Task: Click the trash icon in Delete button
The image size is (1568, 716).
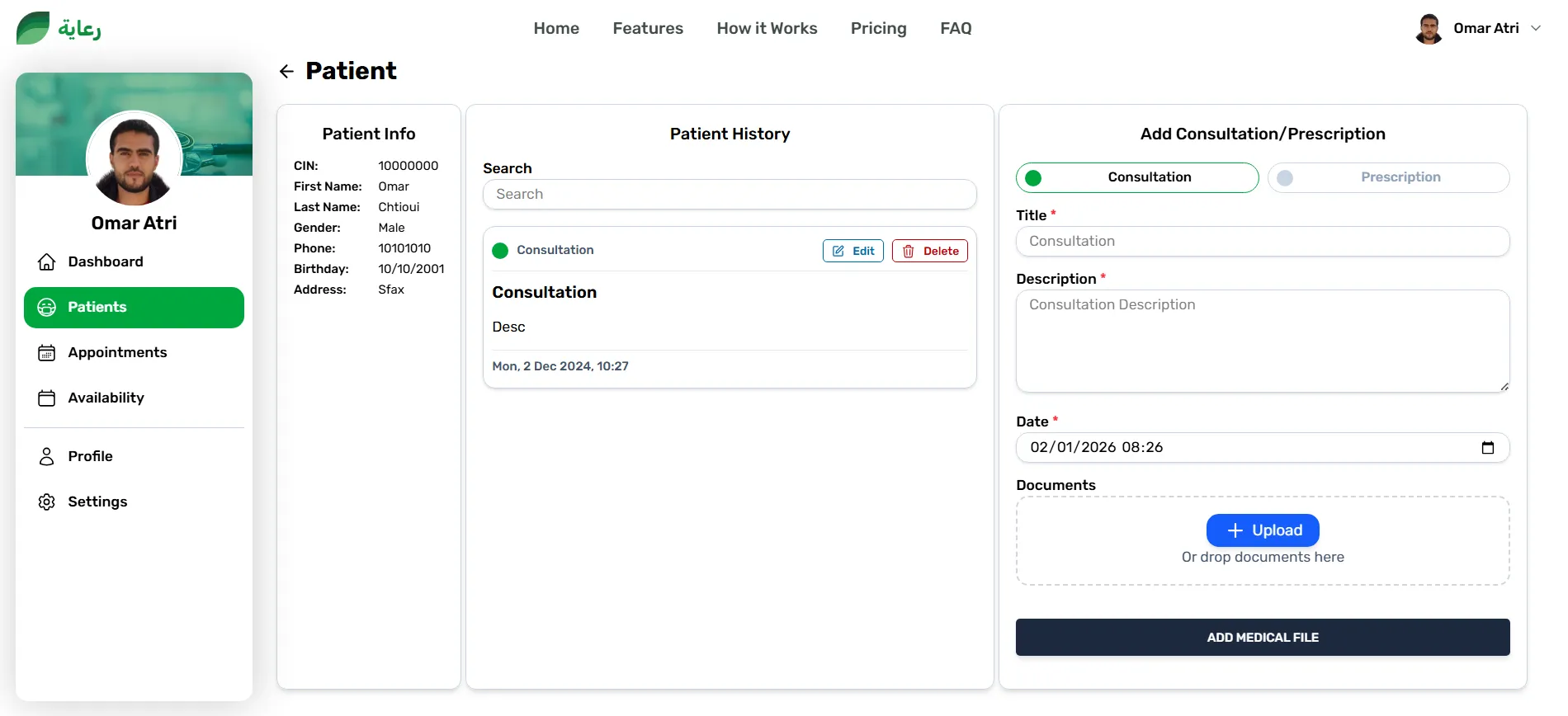Action: pos(909,251)
